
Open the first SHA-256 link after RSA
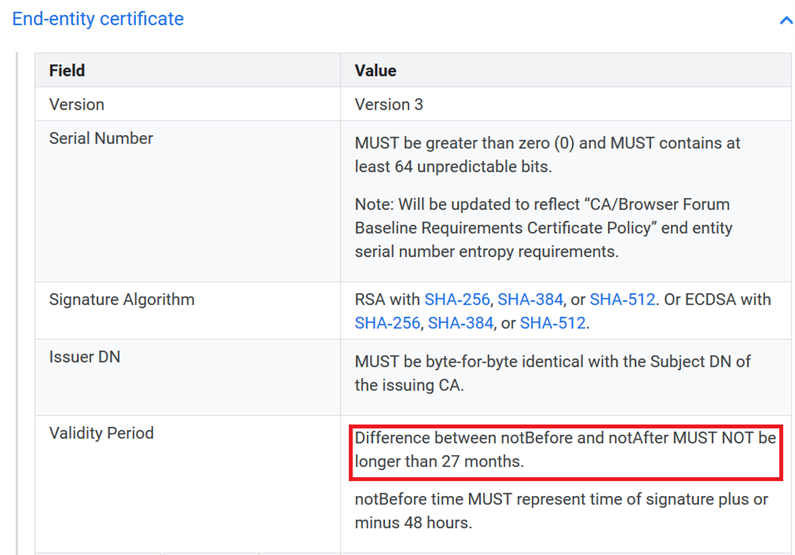click(x=456, y=299)
